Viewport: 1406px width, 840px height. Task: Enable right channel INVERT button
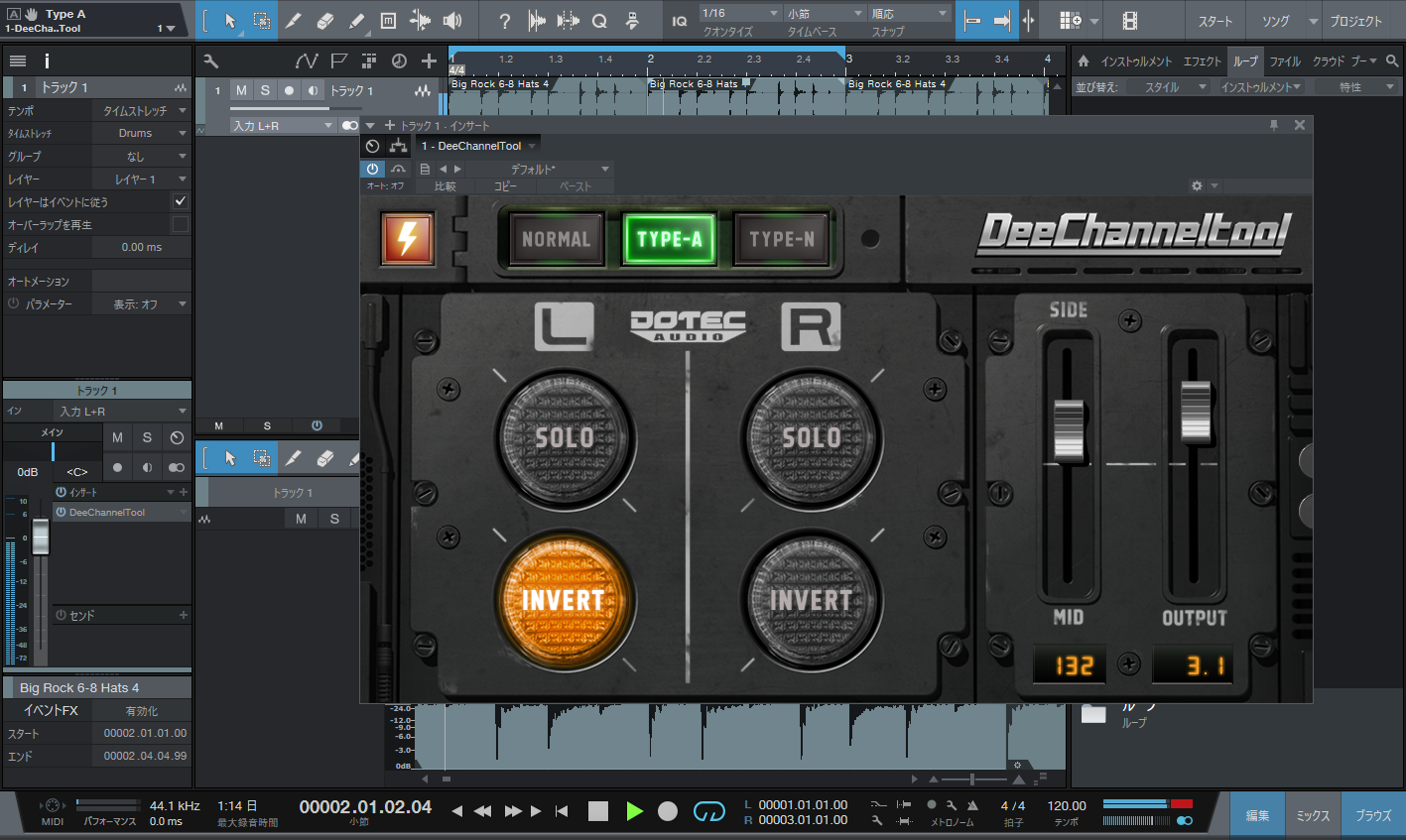[x=811, y=600]
